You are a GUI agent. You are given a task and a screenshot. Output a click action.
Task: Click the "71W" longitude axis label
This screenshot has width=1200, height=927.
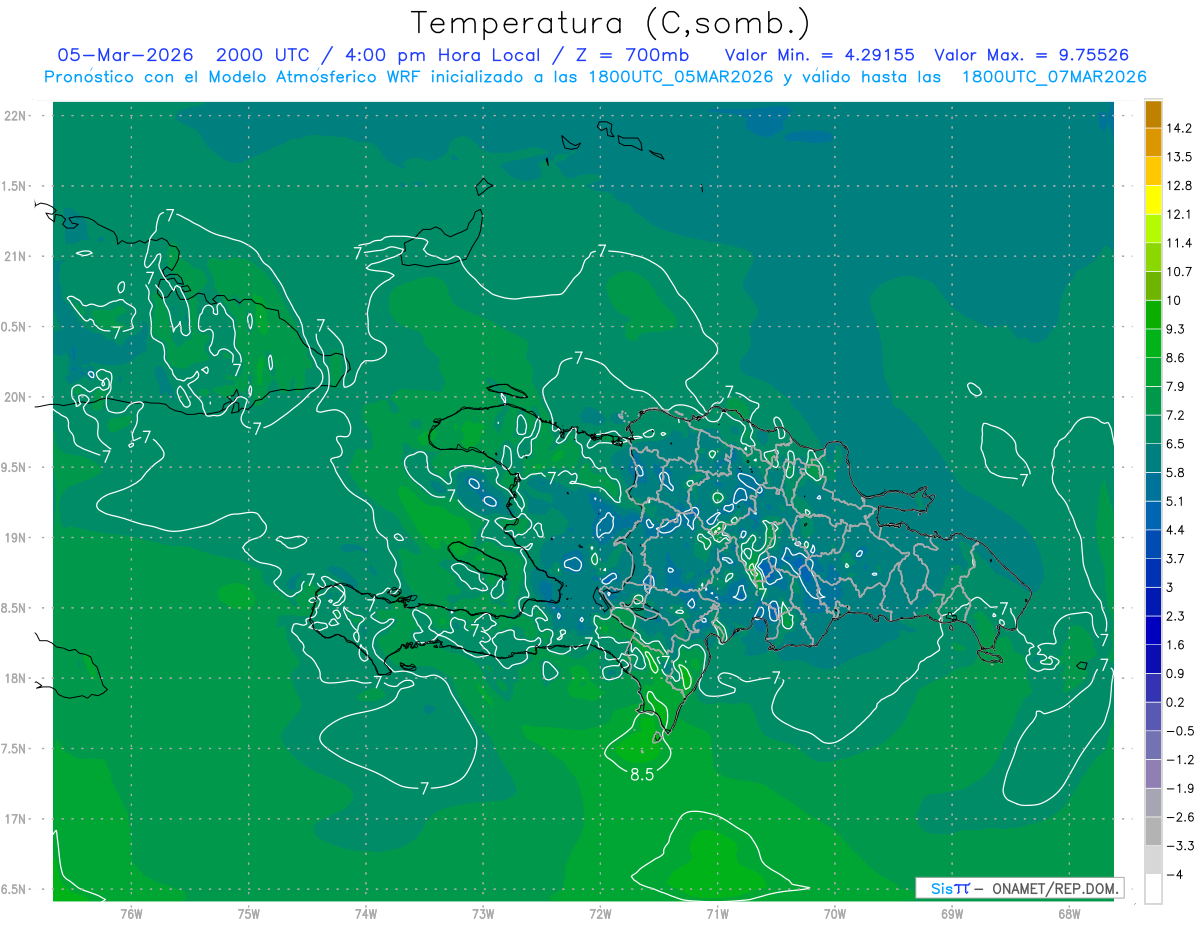coord(717,913)
